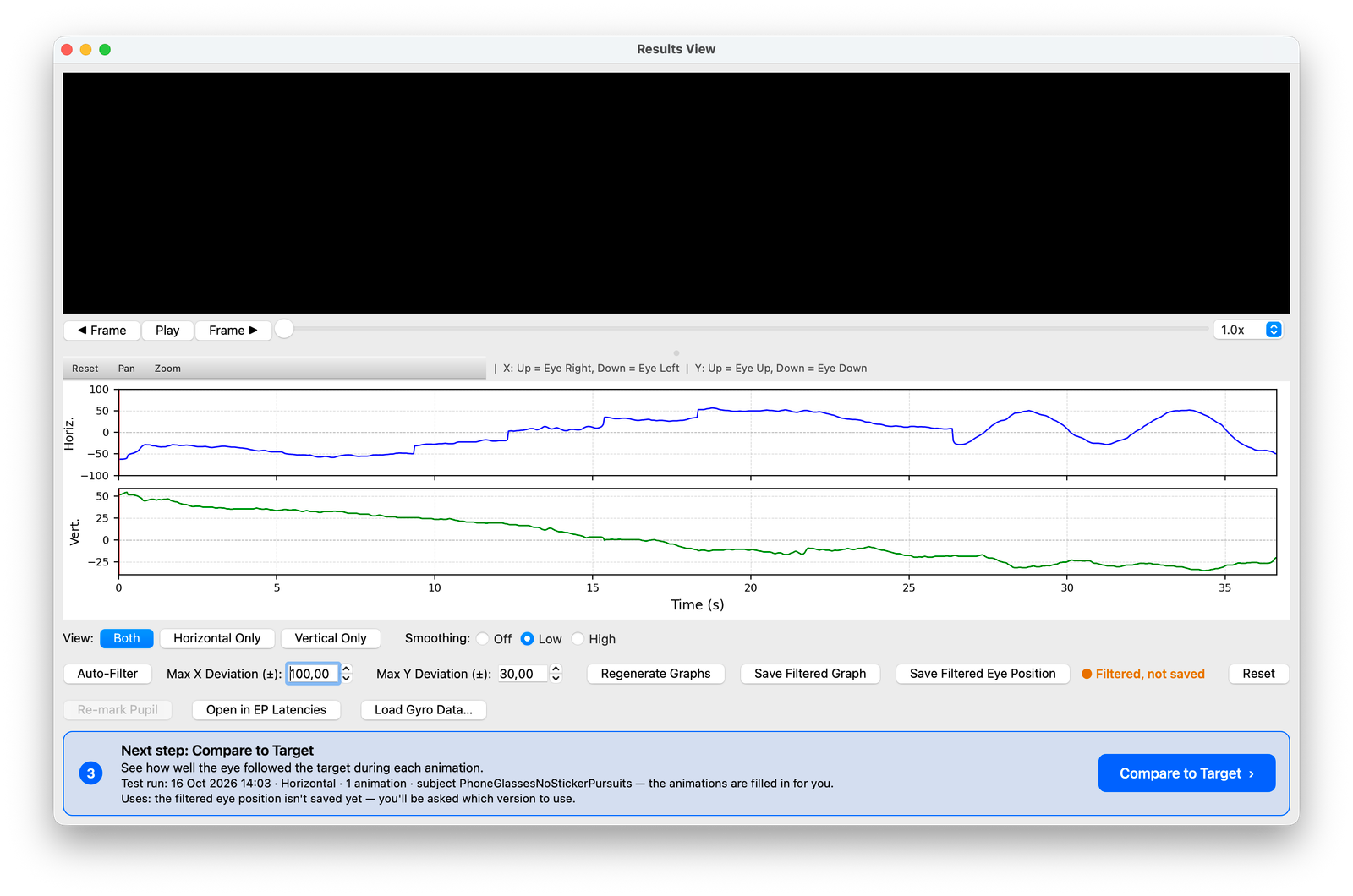Click Compare to Target button
Image resolution: width=1353 pixels, height=896 pixels.
pos(1186,773)
